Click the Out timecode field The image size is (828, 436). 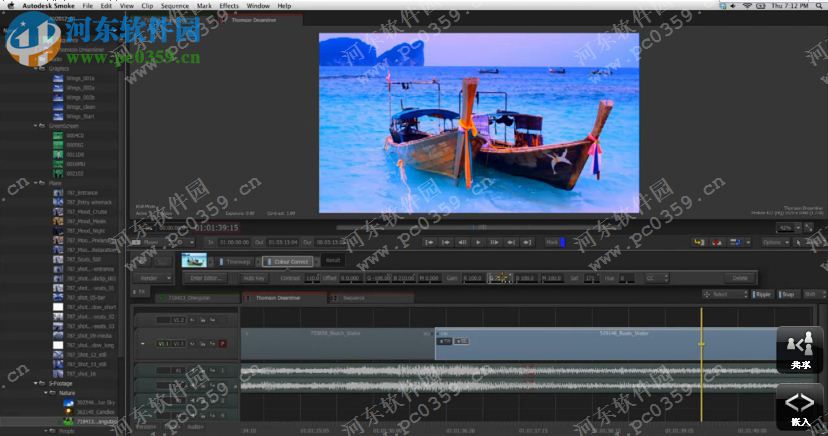pos(283,242)
